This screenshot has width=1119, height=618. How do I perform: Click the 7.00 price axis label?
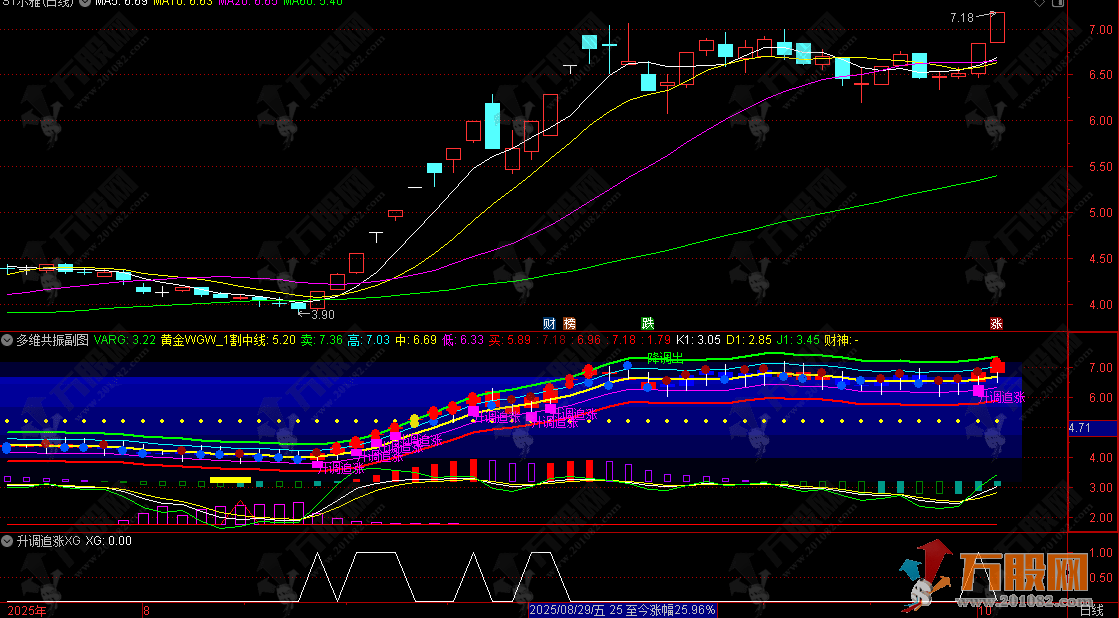(x=1100, y=30)
